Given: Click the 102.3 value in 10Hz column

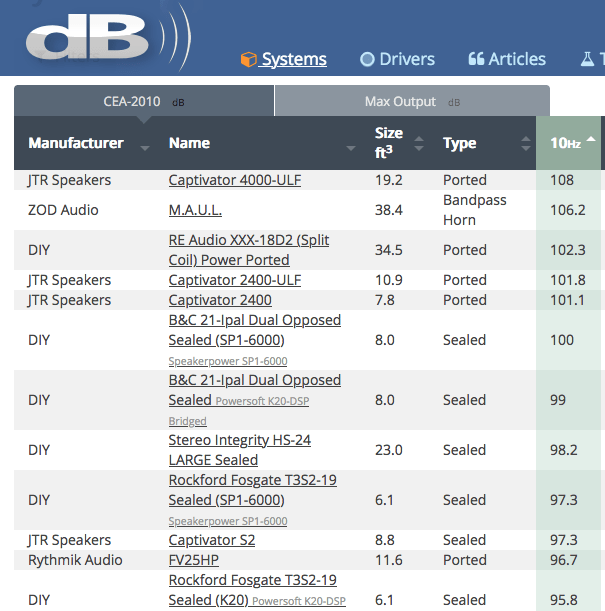Looking at the screenshot, I should tap(568, 250).
